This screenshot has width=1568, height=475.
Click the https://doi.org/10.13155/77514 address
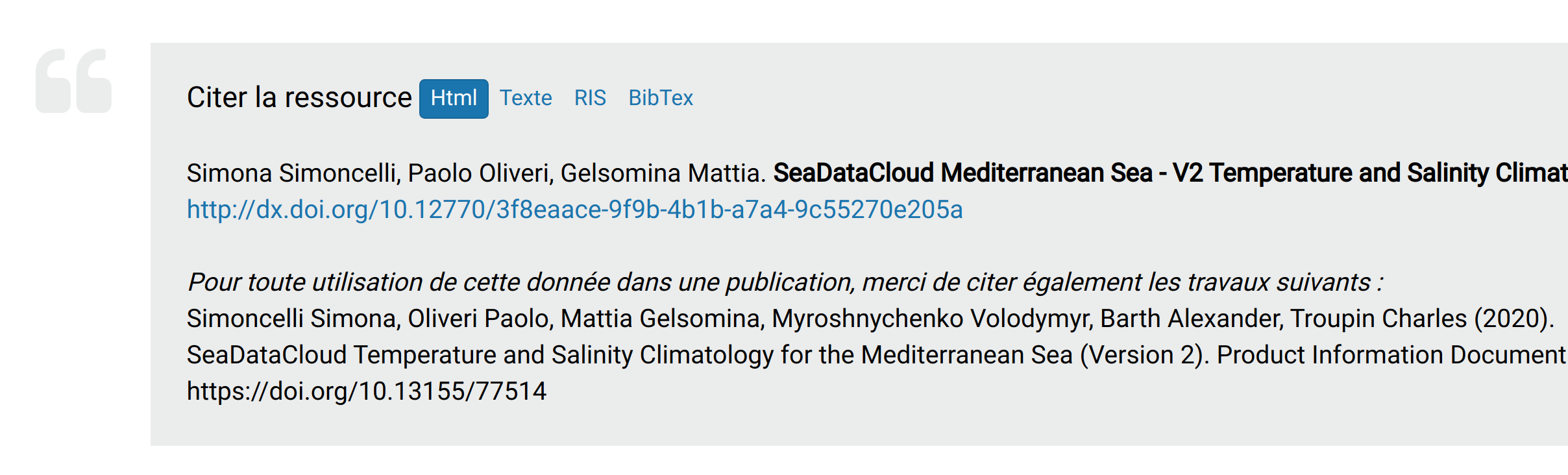coord(367,391)
